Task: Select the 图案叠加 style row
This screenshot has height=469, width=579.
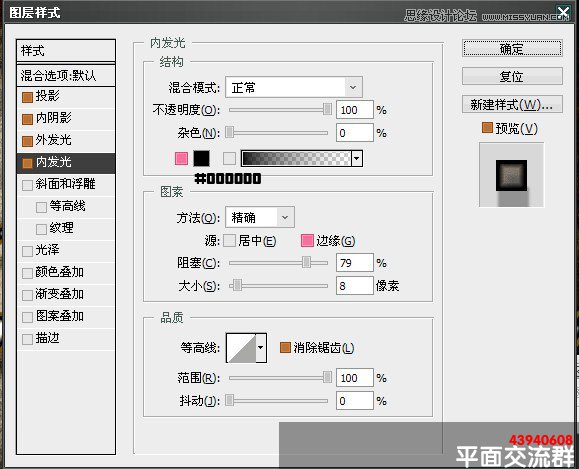Action: pos(66,317)
